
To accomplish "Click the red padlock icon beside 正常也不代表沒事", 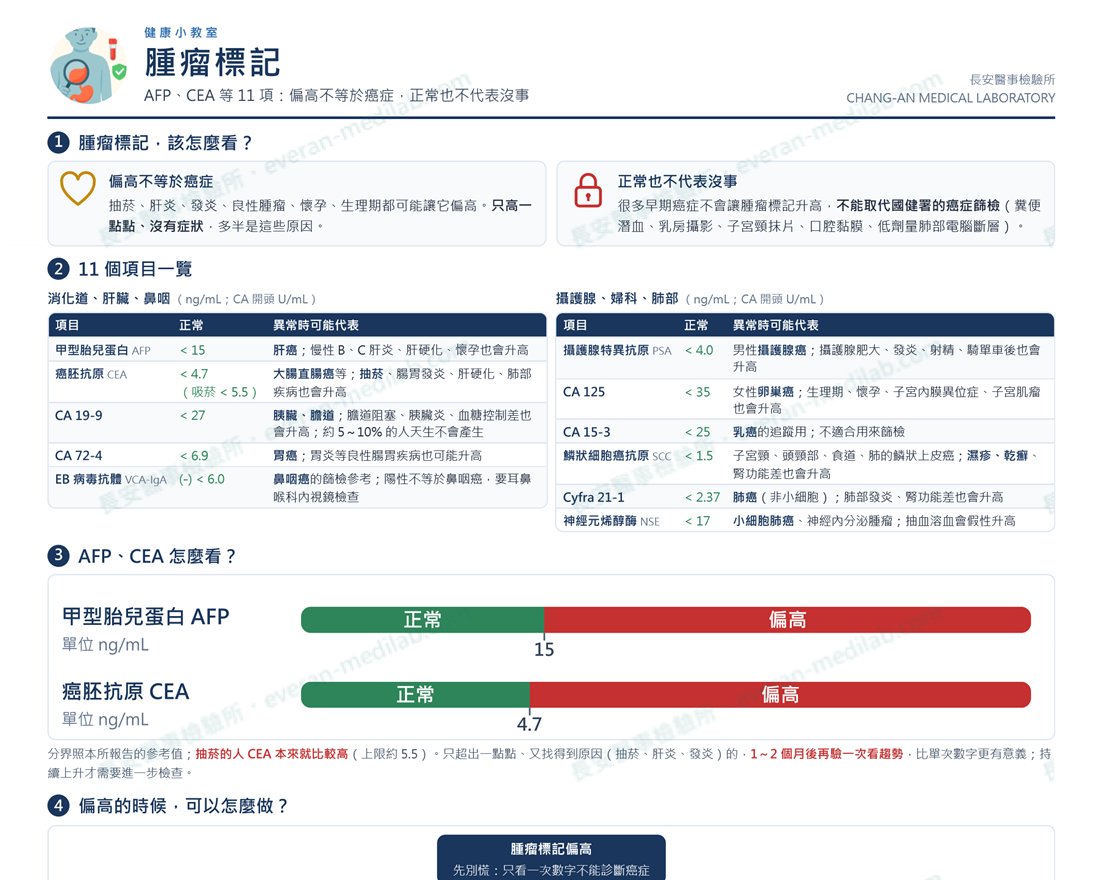I will (x=588, y=190).
